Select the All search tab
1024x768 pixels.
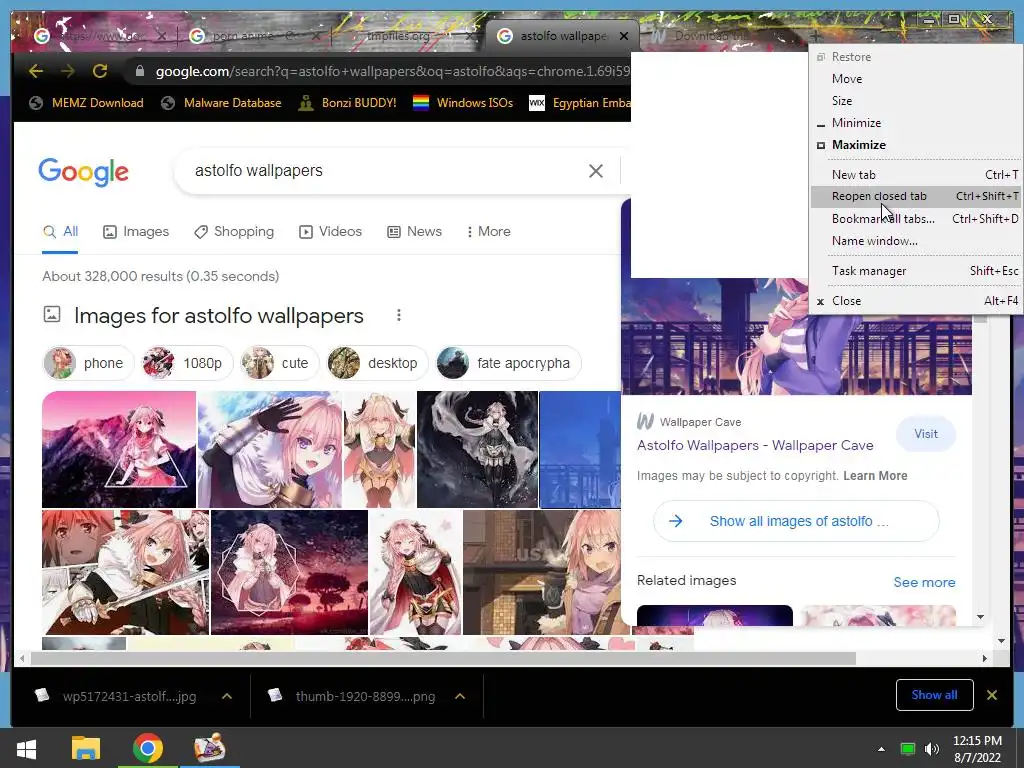(x=60, y=232)
